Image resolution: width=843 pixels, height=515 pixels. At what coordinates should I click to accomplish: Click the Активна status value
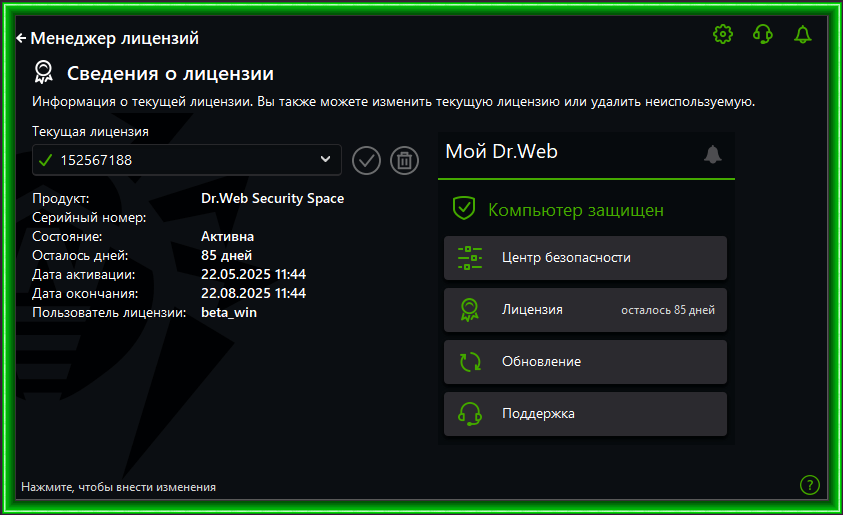coord(227,237)
